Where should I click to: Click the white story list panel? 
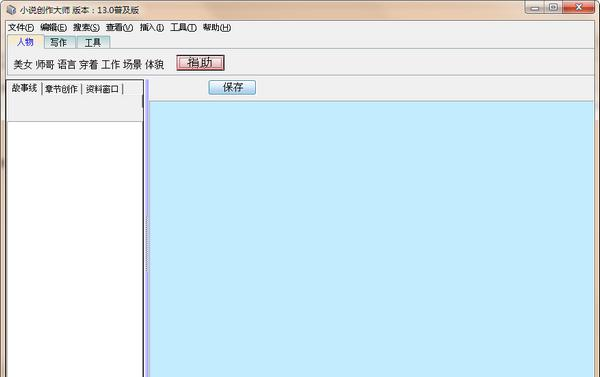click(75, 249)
